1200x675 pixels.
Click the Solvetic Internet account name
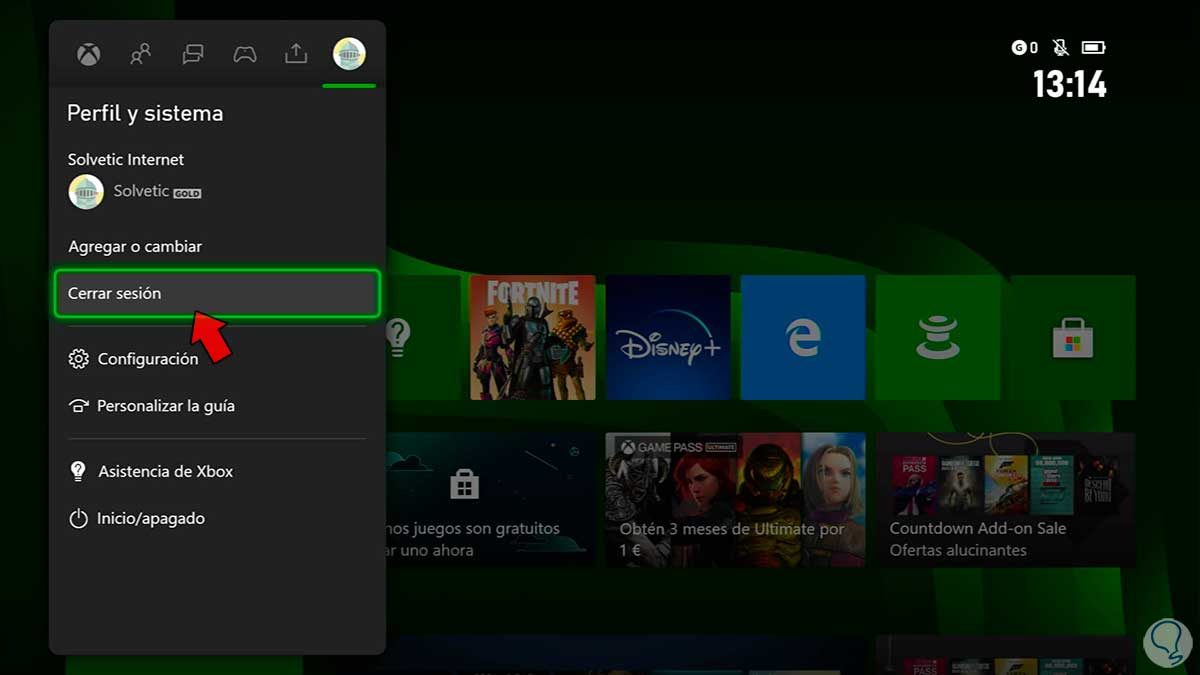tap(126, 159)
